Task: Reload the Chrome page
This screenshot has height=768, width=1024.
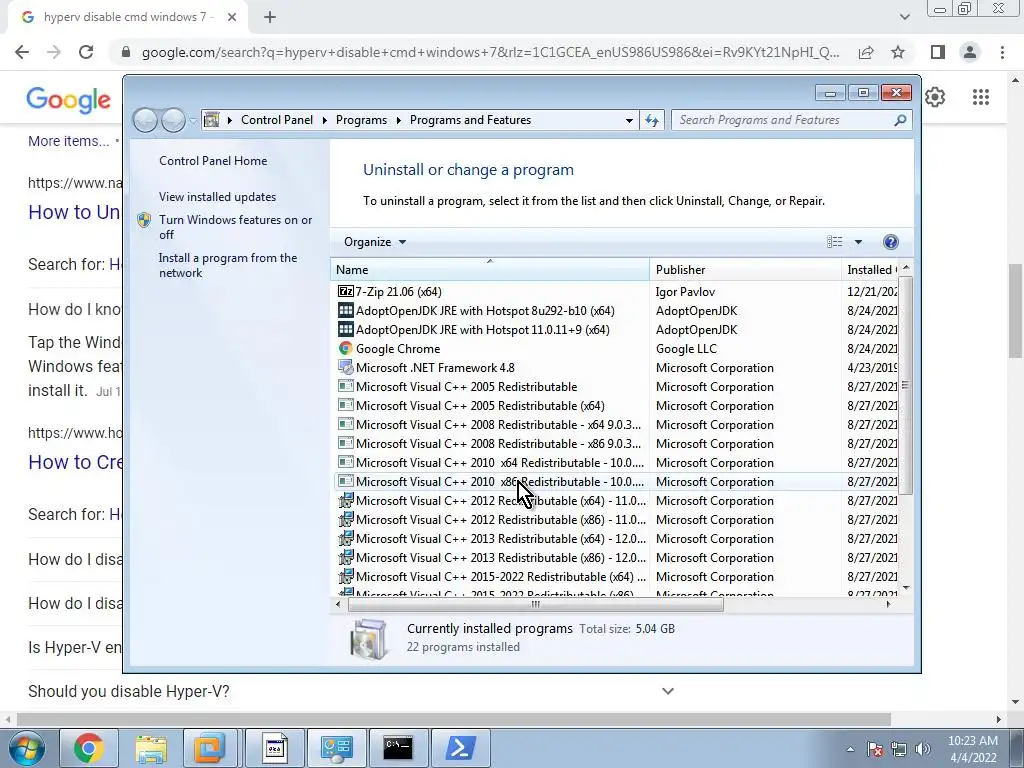Action: (86, 52)
